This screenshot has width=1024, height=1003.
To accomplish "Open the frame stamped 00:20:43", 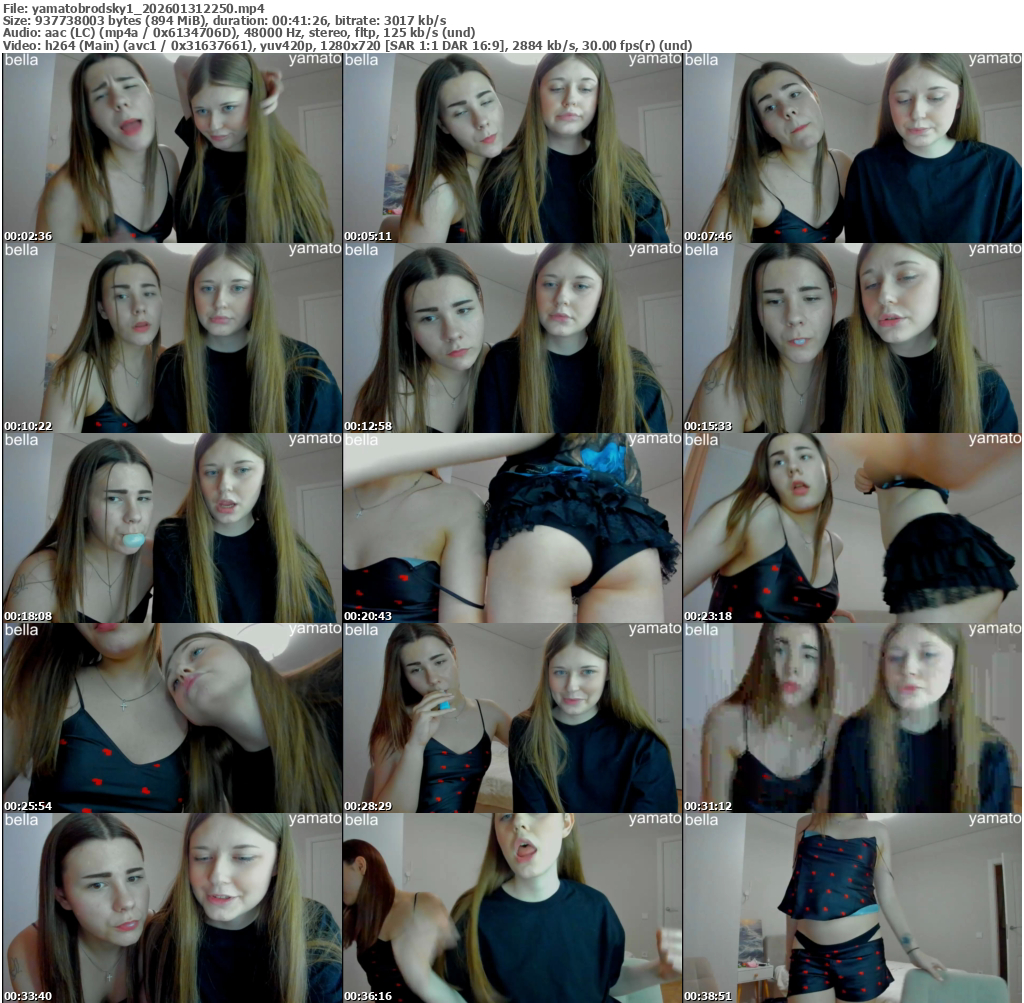I will (513, 528).
